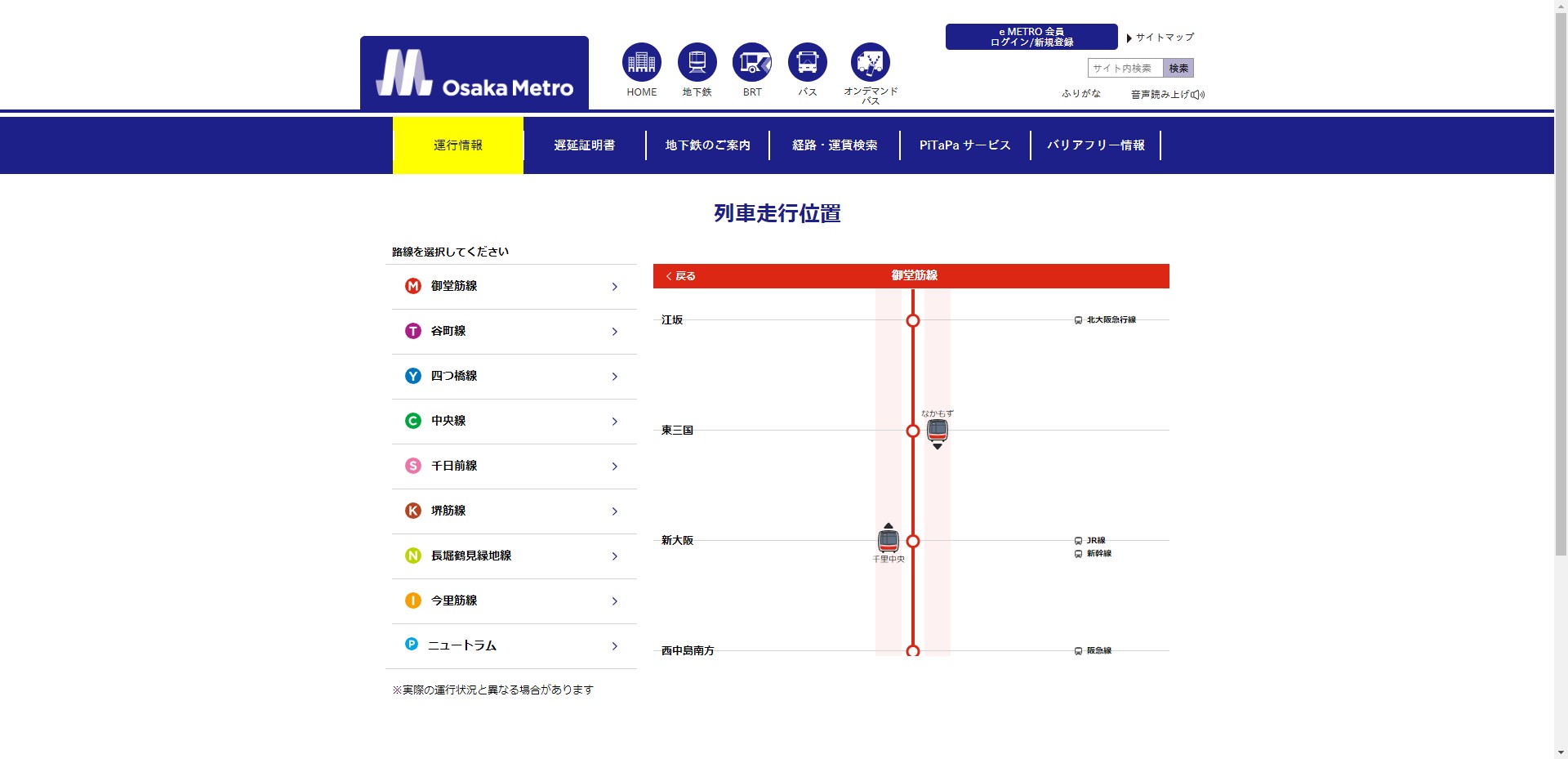Expand the 御堂筋線 line chevron
Screen dimensions: 1568x759
point(615,287)
